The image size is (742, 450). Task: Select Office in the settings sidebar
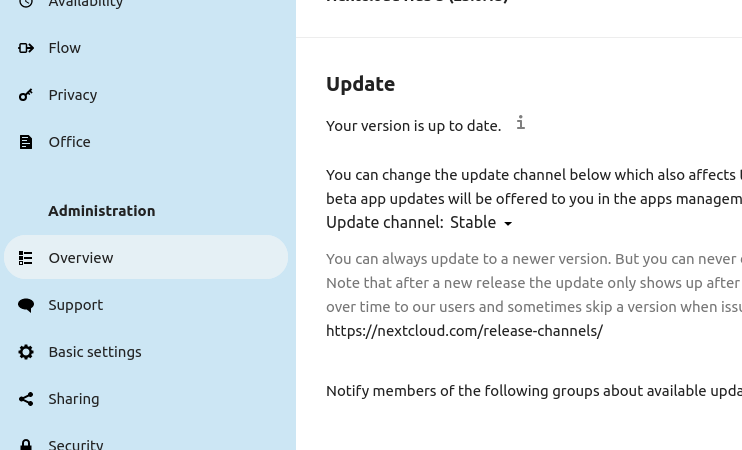click(70, 142)
